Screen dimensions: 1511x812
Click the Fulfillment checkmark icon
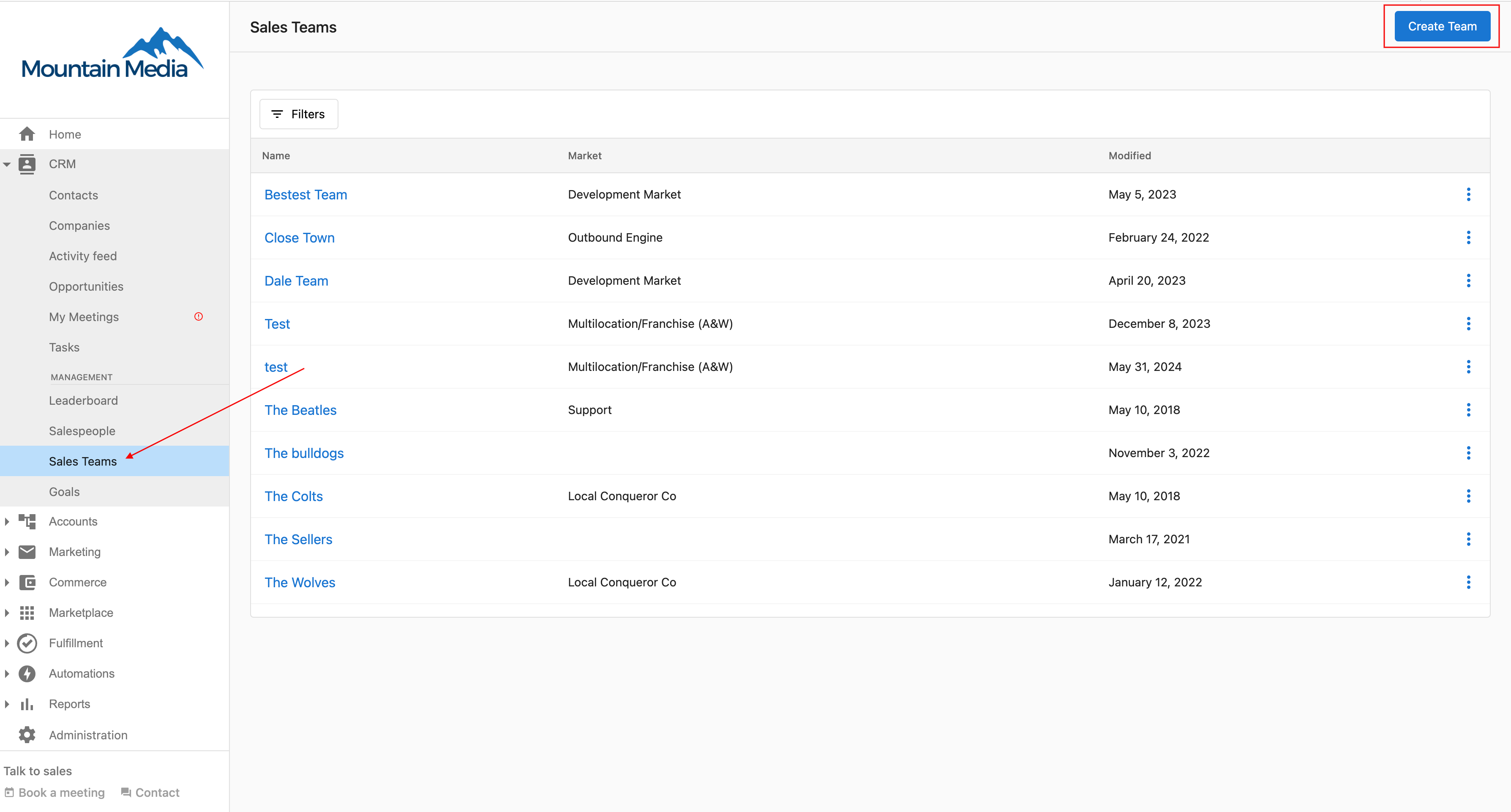pos(27,643)
